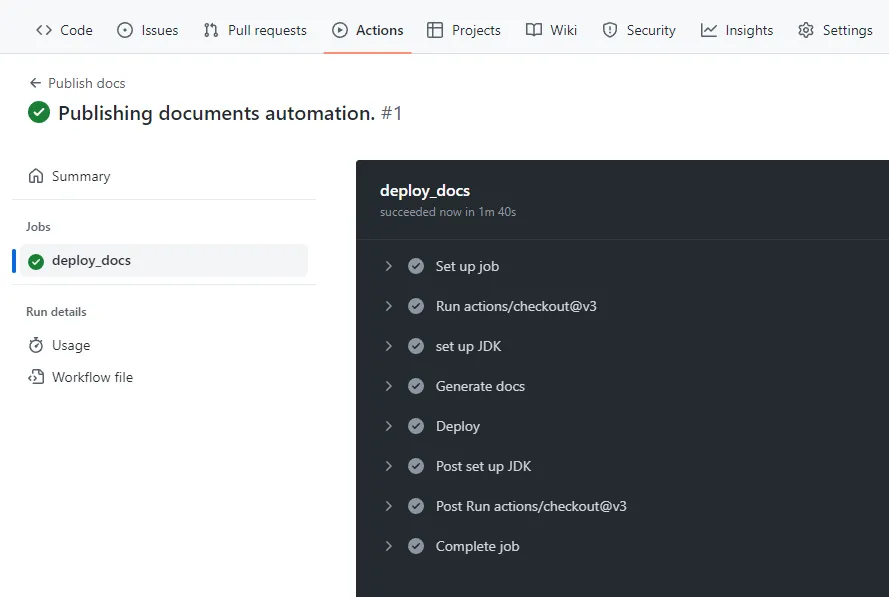Open the Post Run actions/checkout@v3 step
889x597 pixels.
tap(530, 506)
